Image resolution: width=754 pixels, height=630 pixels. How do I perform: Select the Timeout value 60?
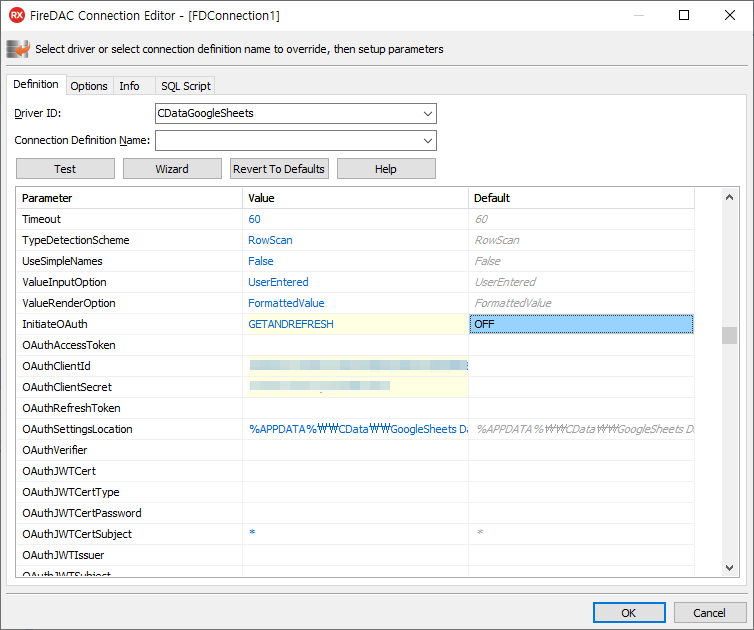coord(254,219)
